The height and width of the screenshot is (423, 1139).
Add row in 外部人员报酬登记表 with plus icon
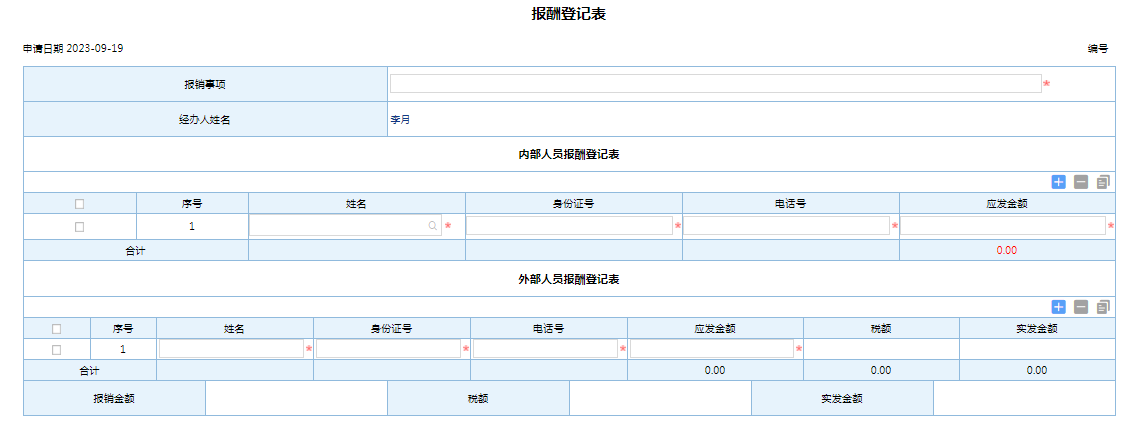point(1058,307)
